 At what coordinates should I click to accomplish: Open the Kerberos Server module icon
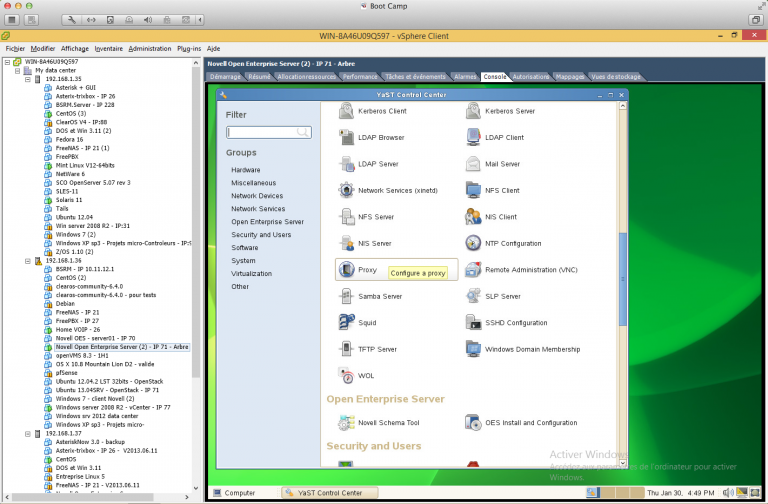pyautogui.click(x=473, y=111)
